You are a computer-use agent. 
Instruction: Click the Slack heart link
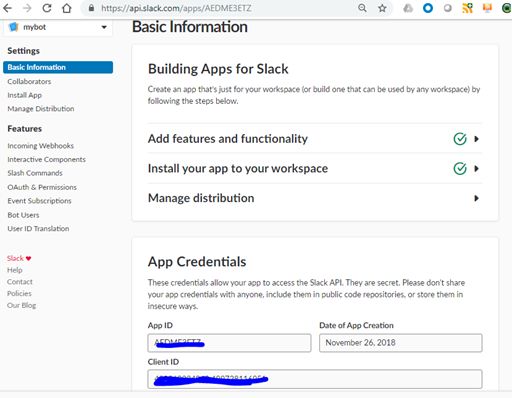(19, 258)
